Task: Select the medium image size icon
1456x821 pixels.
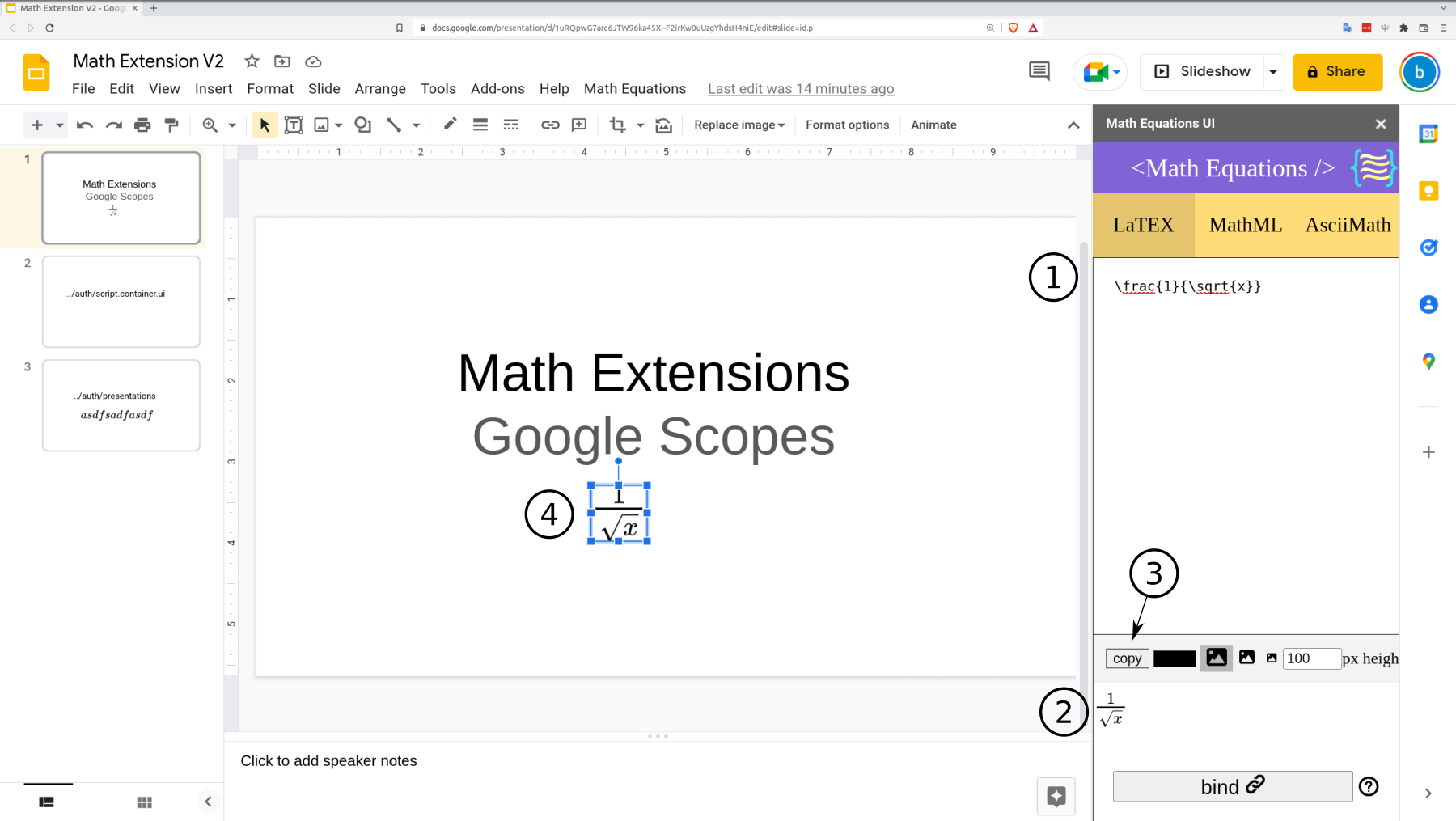Action: tap(1247, 658)
